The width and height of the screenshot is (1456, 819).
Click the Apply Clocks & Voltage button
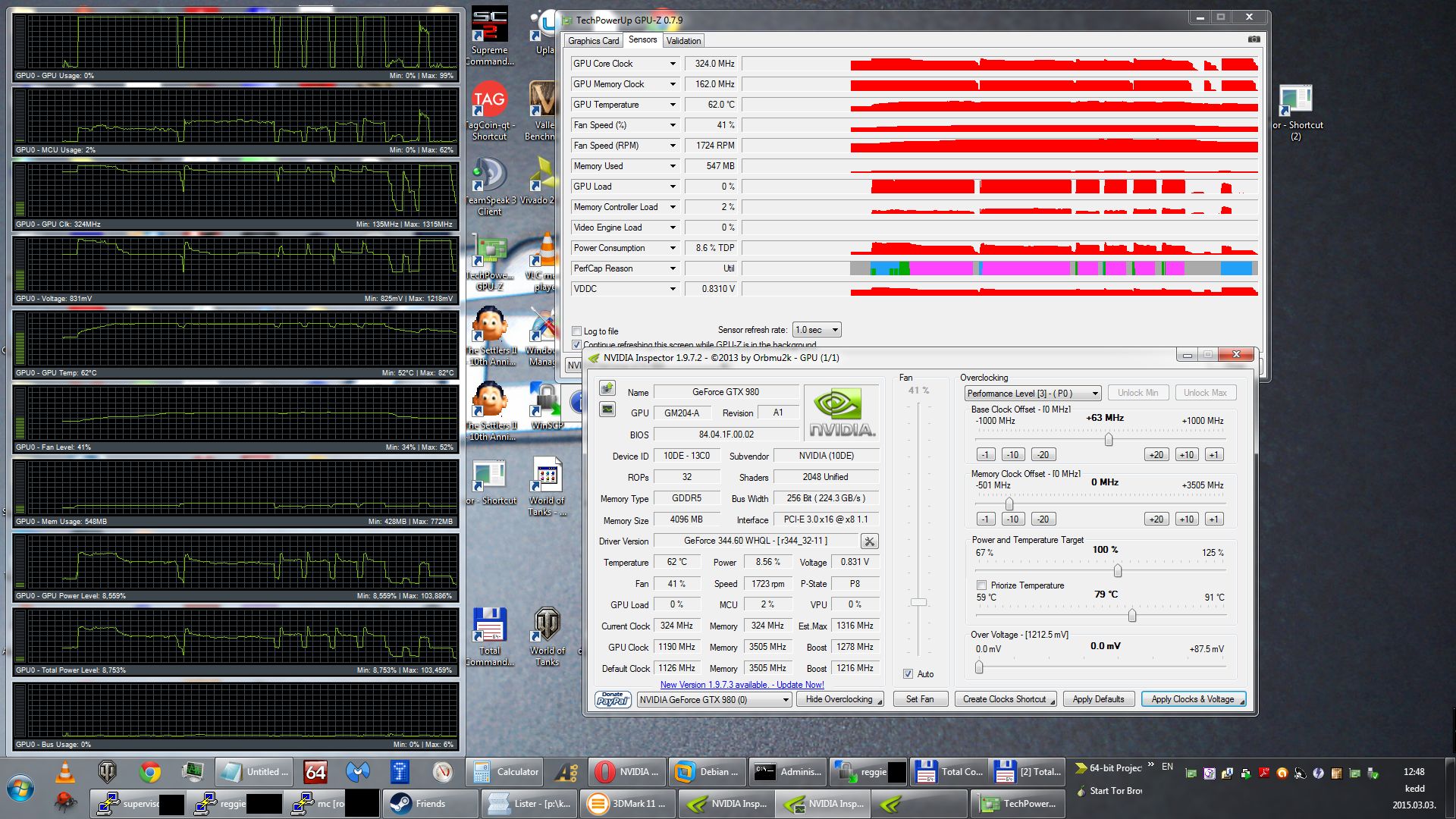pos(1193,699)
